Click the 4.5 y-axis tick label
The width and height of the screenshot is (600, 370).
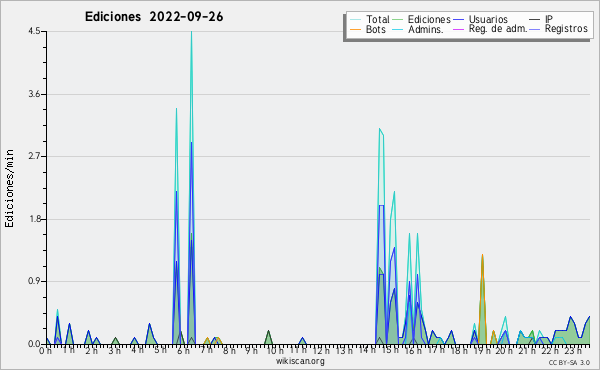[34, 31]
